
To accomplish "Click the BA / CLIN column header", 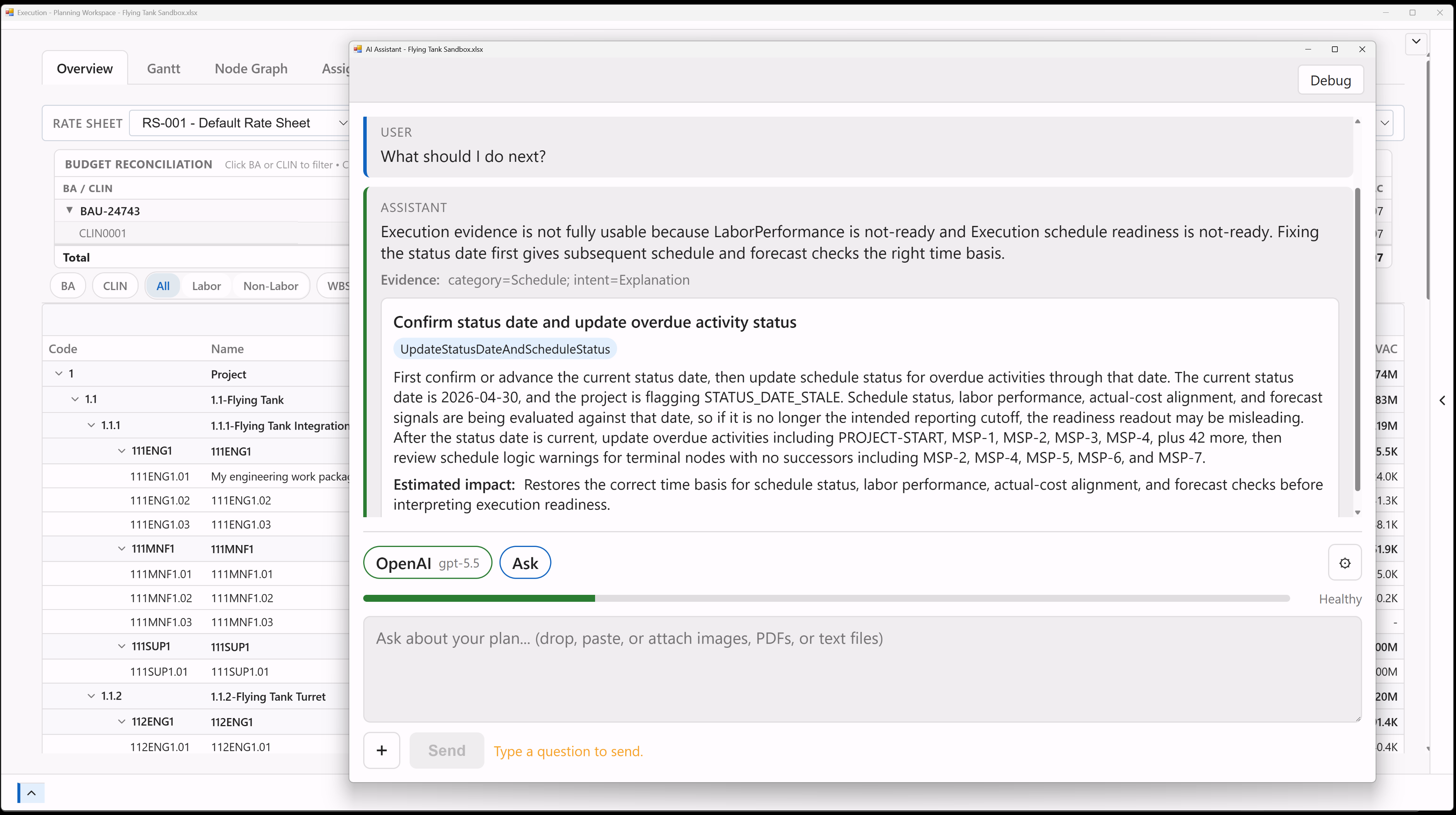I will click(88, 188).
